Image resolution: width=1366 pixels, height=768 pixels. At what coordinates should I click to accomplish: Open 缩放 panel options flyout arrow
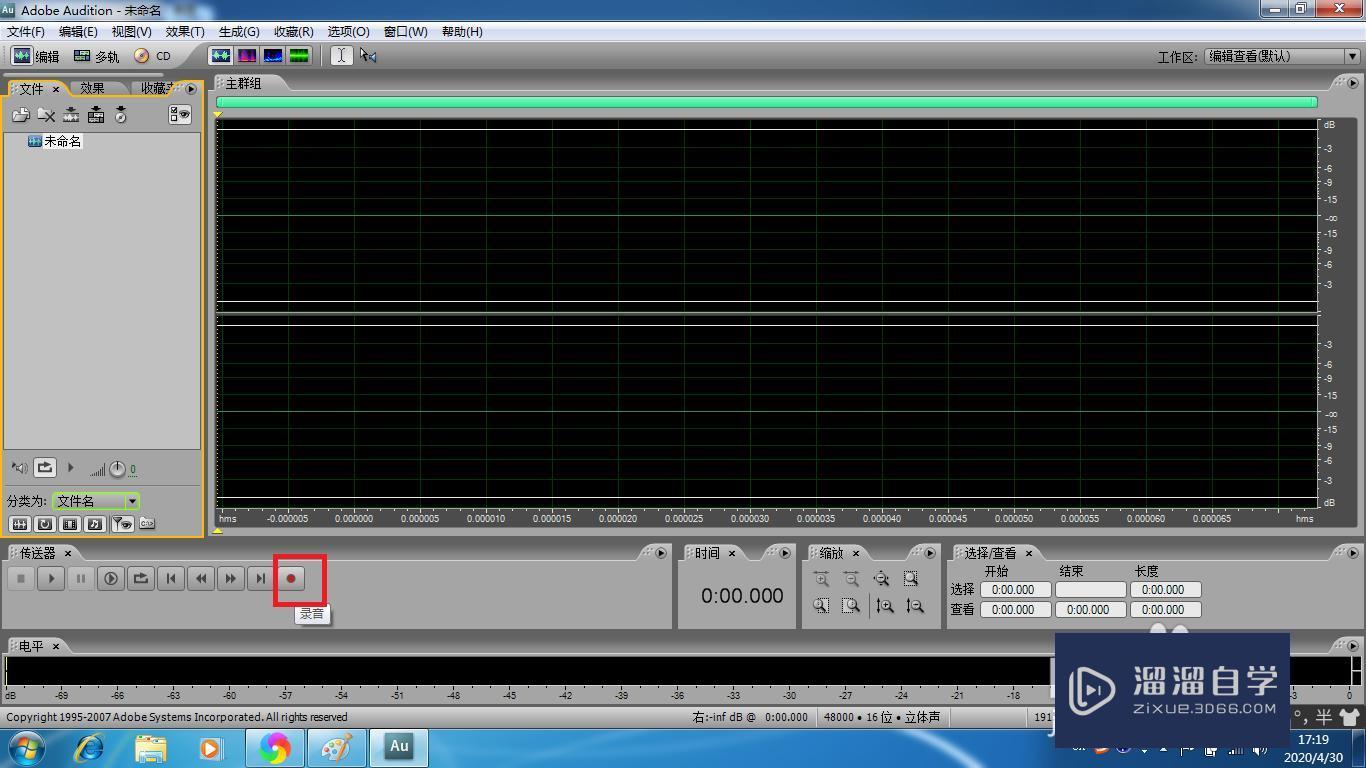click(930, 553)
